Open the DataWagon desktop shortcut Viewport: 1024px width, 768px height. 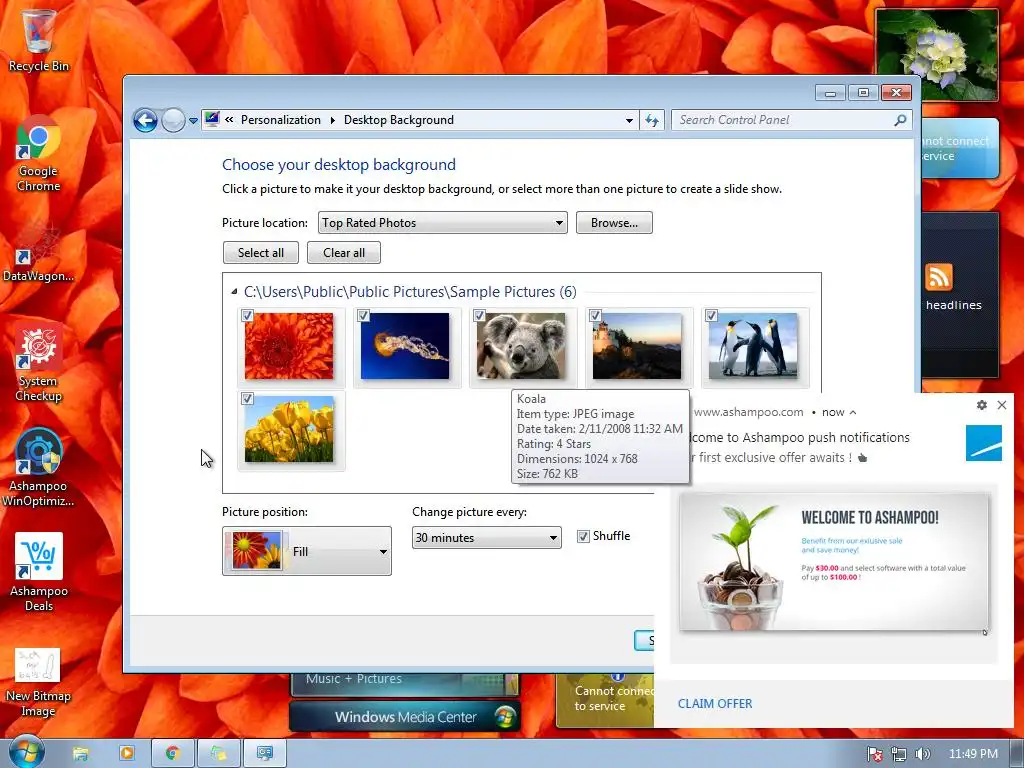[x=38, y=253]
